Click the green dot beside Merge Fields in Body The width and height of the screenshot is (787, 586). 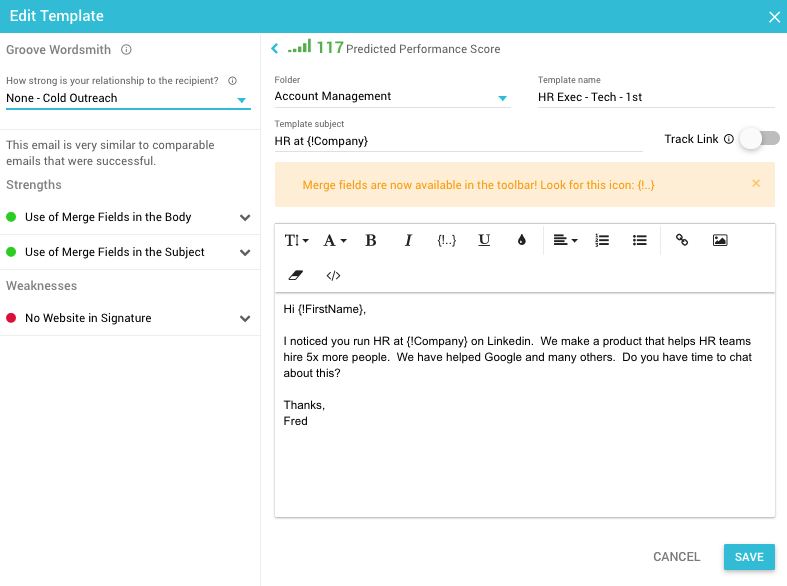tap(11, 217)
